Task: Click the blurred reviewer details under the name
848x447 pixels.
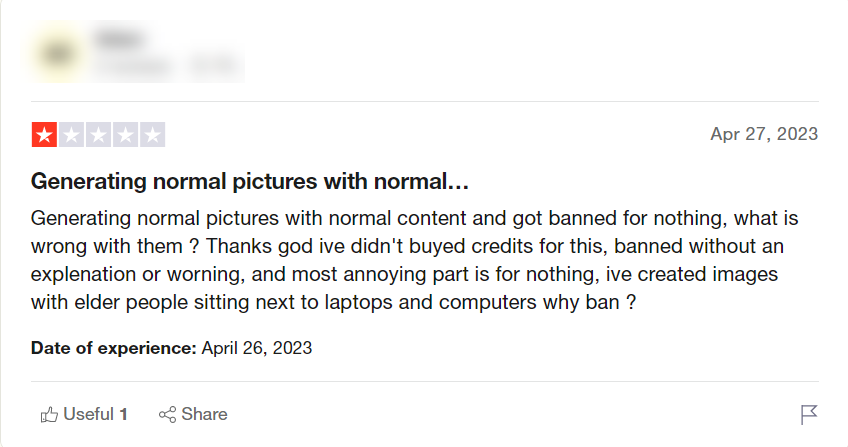Action: [x=165, y=68]
